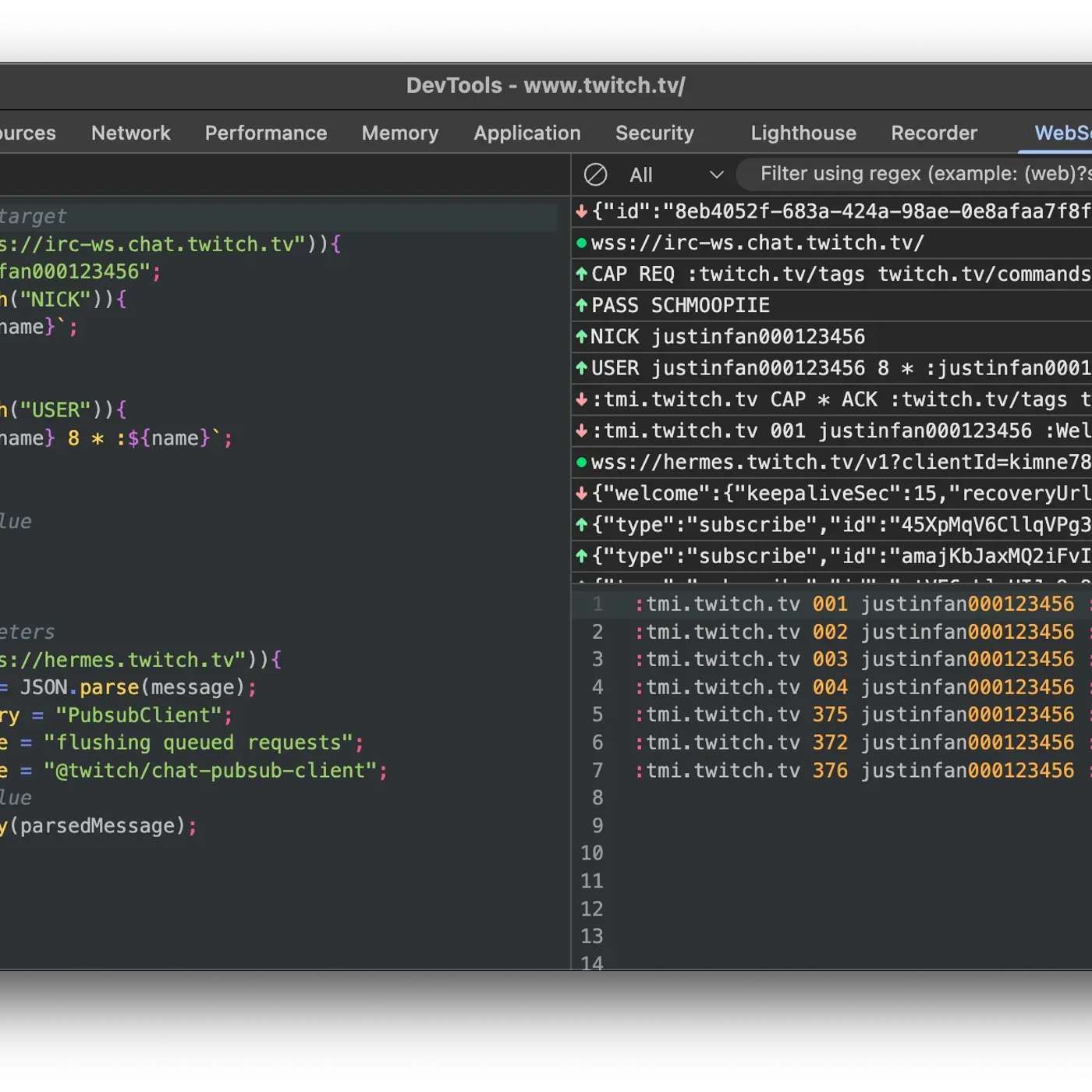This screenshot has height=1092, width=1092.
Task: Select the wss://irc-ws.chat.twitch.tv/ connection row
Action: (831, 243)
